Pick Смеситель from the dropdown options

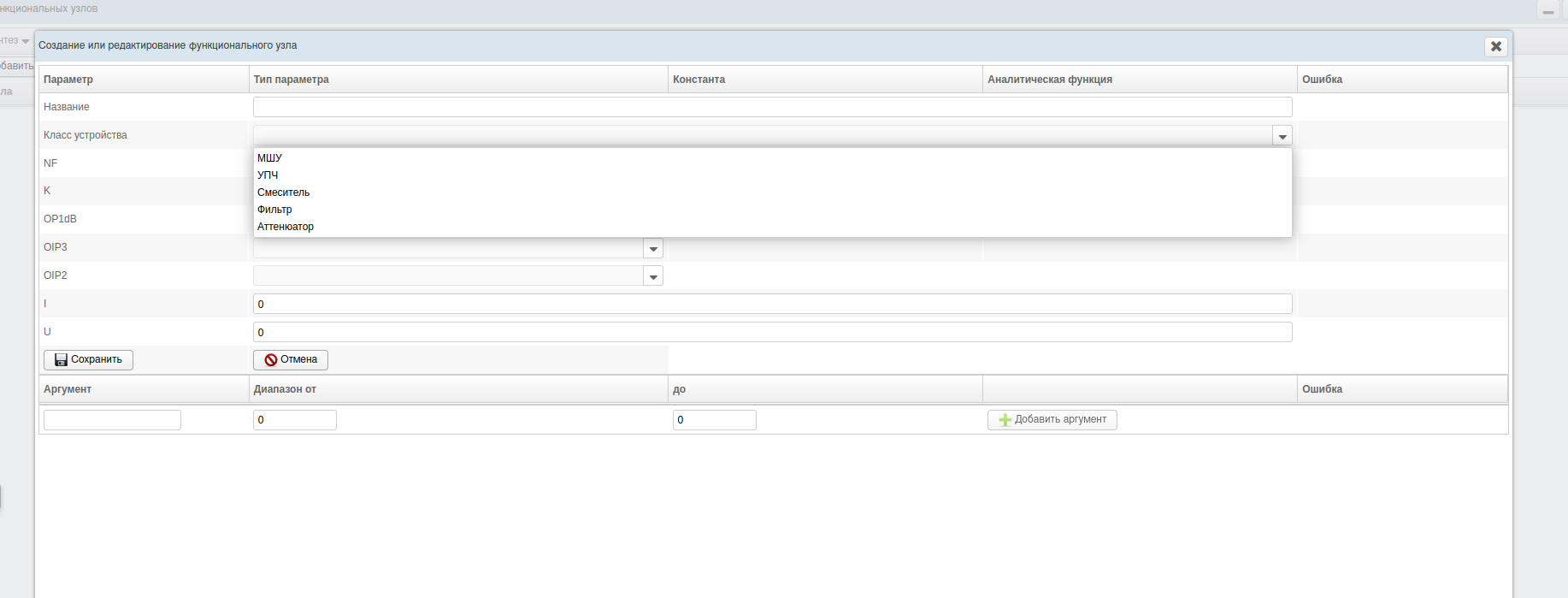tap(283, 192)
